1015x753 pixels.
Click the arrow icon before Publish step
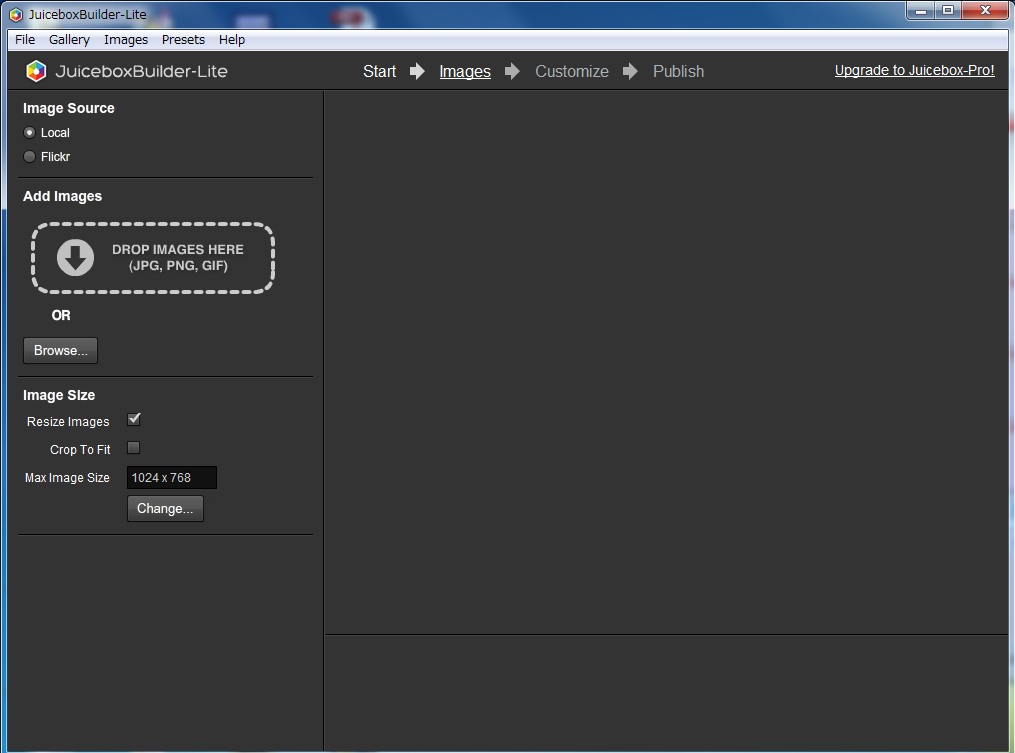pyautogui.click(x=631, y=71)
